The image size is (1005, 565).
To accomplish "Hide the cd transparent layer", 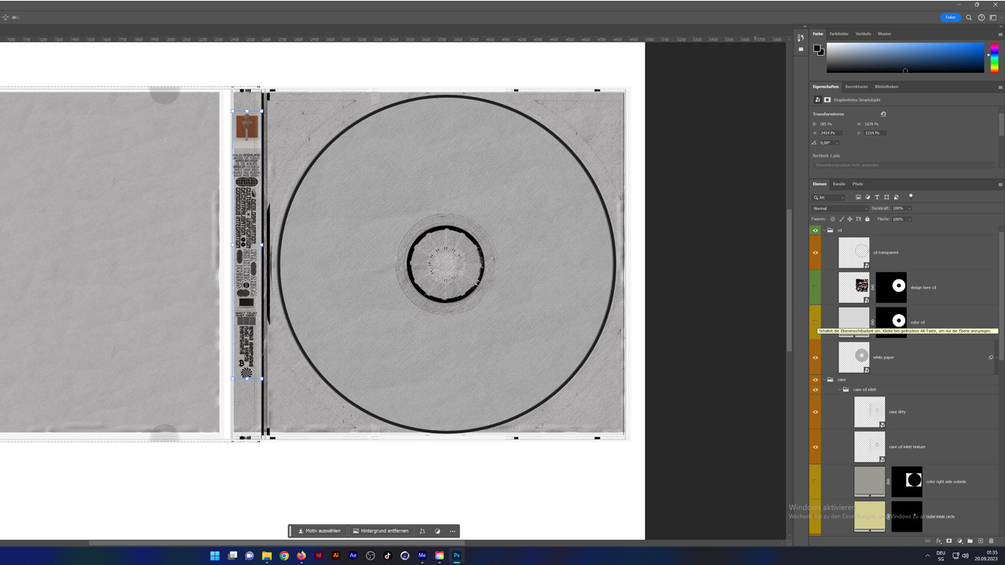I will [x=815, y=252].
